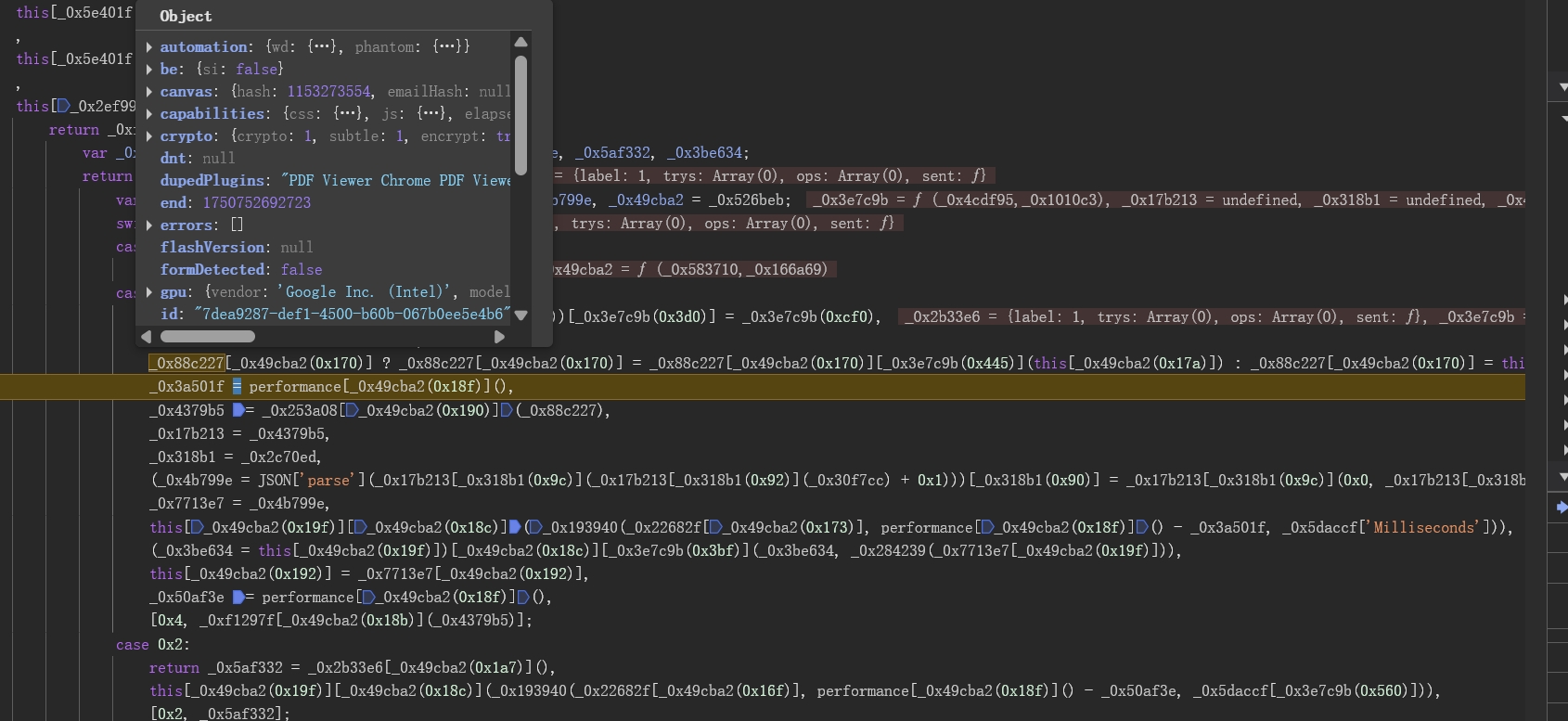
Task: Click the inline marker before (_0x88c227)
Action: pyautogui.click(x=507, y=410)
